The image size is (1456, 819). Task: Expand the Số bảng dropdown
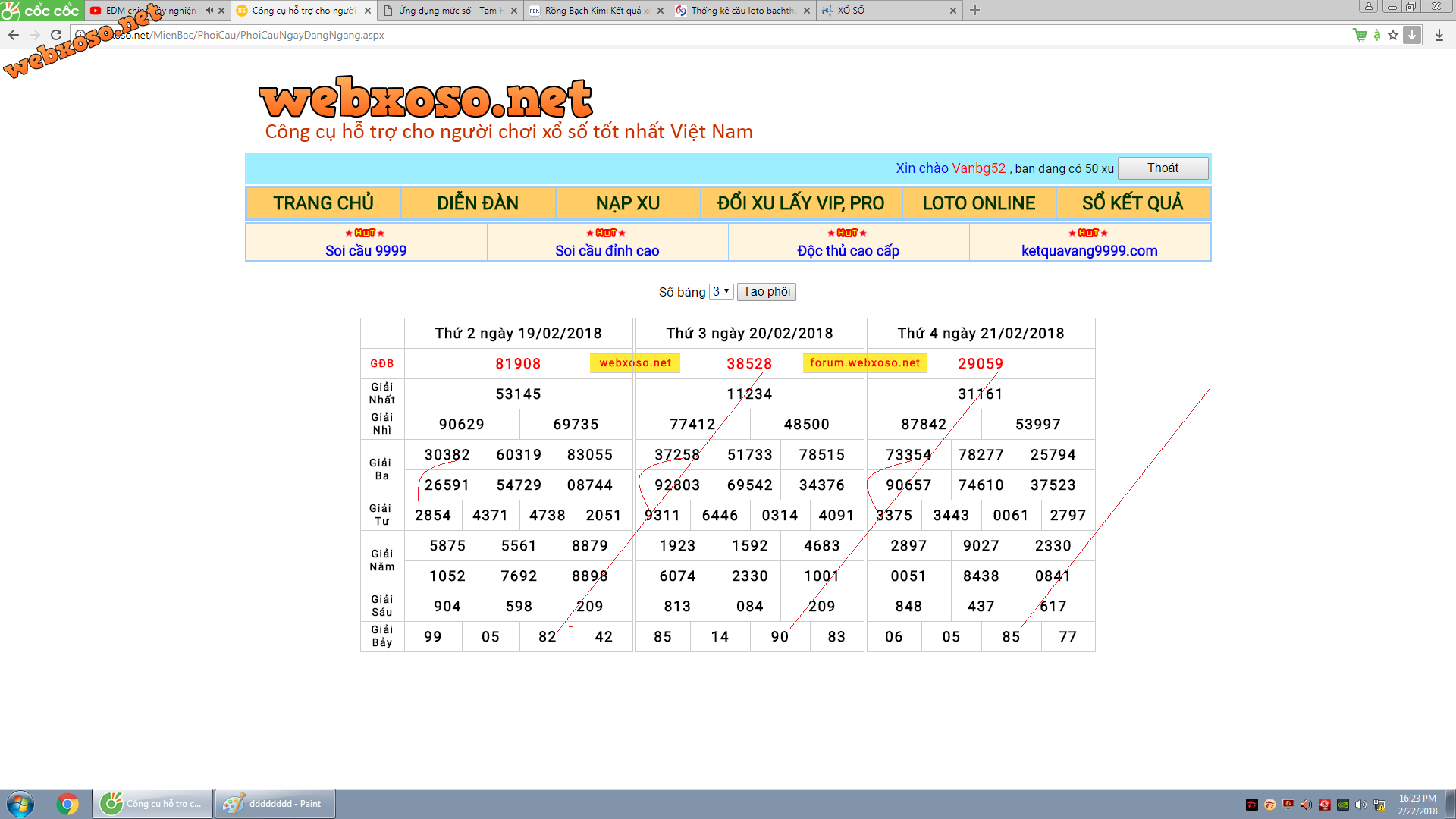[x=721, y=292]
